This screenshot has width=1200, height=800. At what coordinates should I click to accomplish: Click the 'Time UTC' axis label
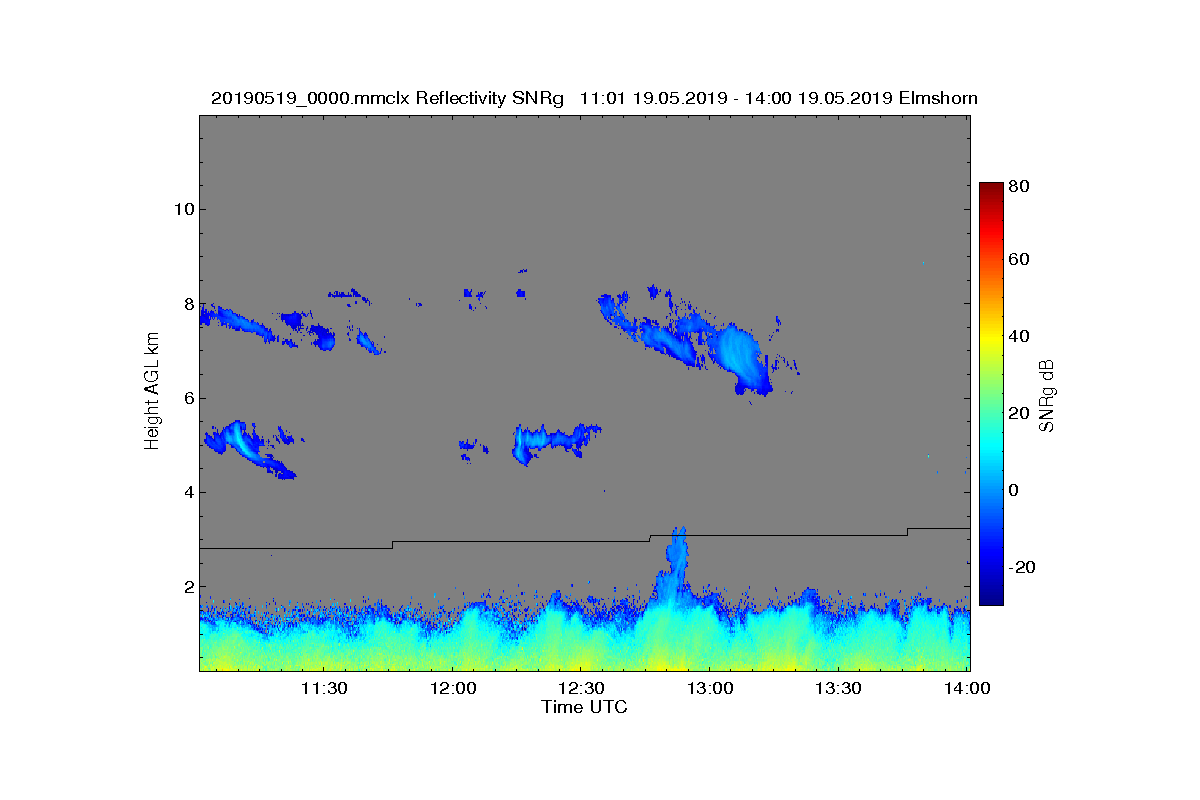[585, 707]
